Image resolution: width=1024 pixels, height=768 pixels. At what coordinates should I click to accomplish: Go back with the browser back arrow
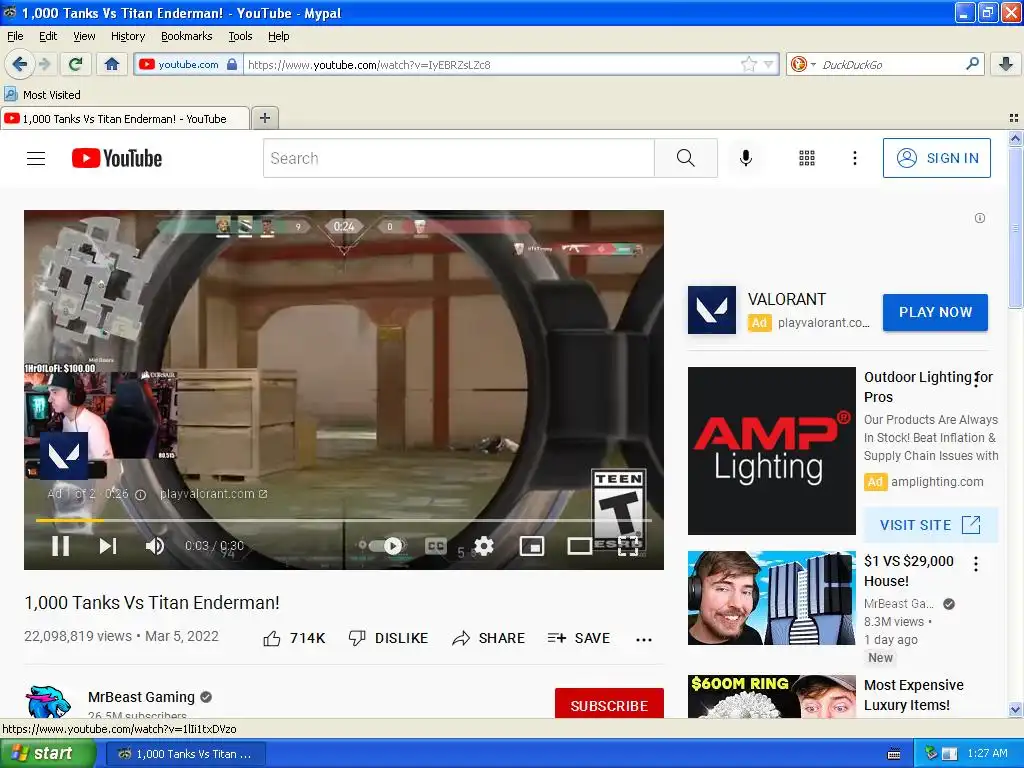(x=20, y=64)
